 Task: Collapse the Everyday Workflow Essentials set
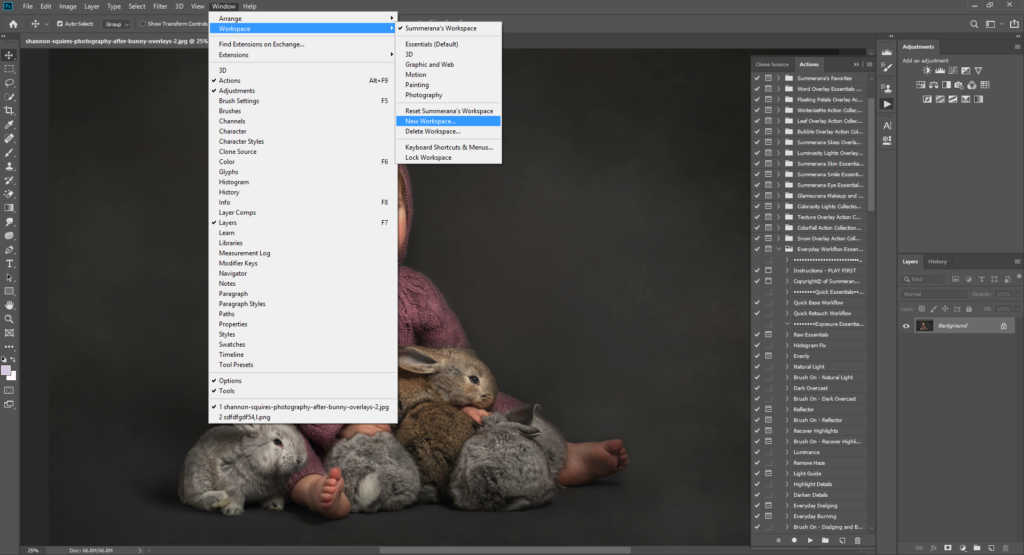(778, 249)
